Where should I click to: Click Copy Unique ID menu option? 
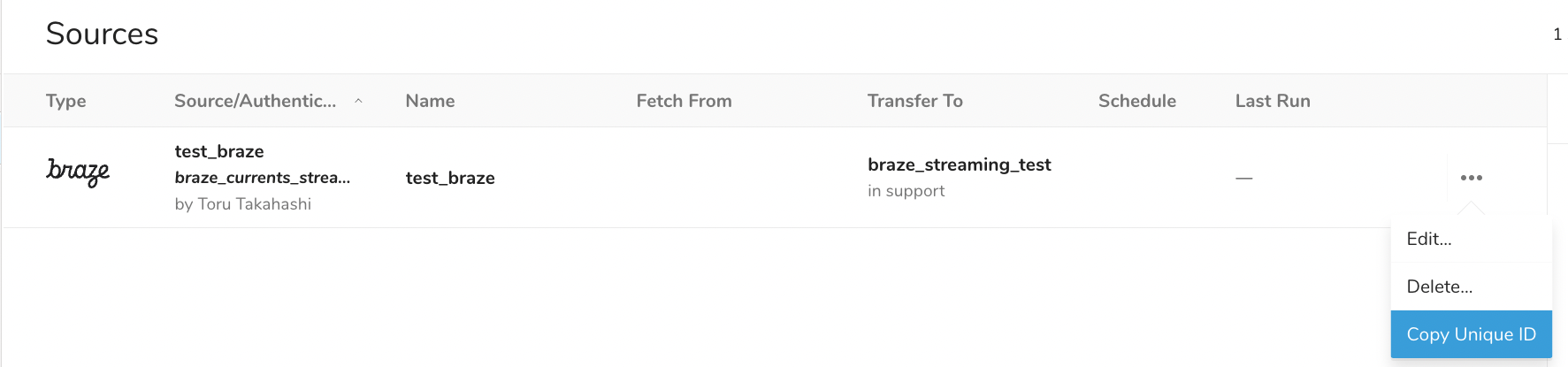(x=1471, y=334)
